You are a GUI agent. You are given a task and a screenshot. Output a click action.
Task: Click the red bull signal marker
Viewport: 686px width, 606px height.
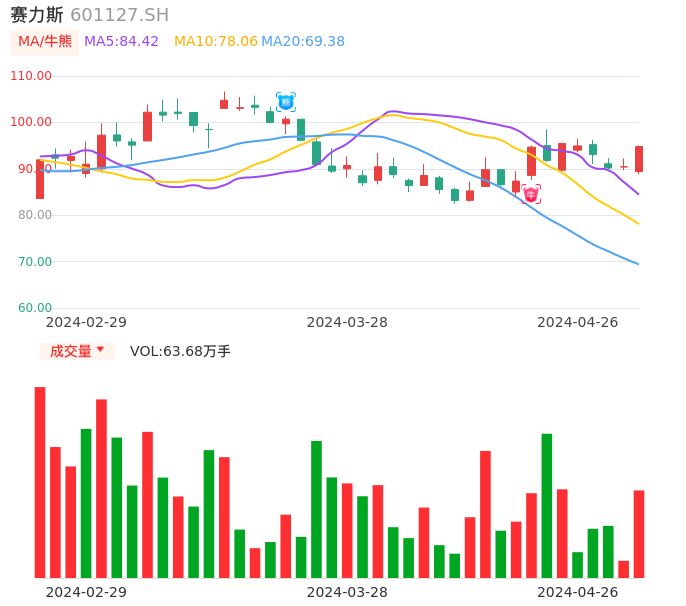tap(531, 193)
